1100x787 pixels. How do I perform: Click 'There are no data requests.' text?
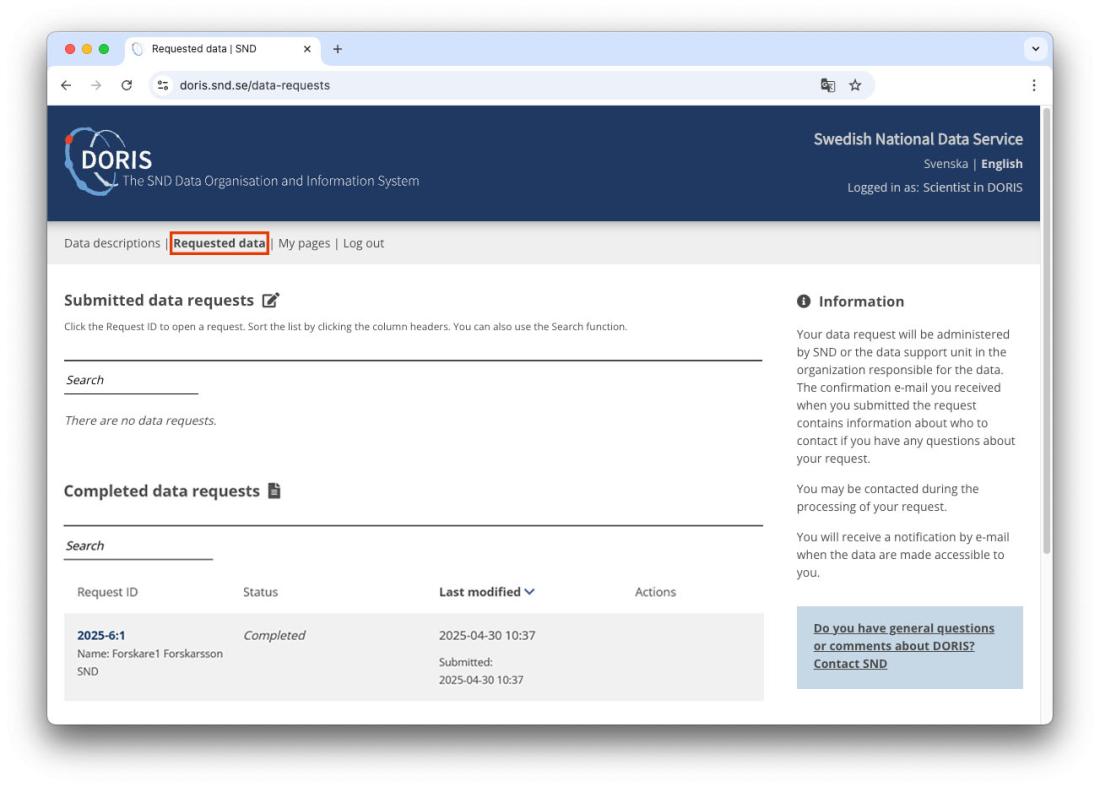tap(140, 421)
